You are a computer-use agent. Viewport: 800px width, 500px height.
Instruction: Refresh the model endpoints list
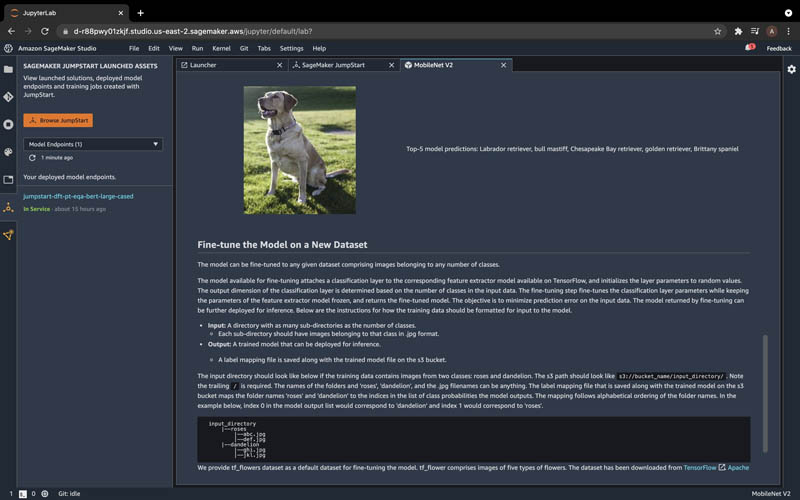[x=32, y=158]
